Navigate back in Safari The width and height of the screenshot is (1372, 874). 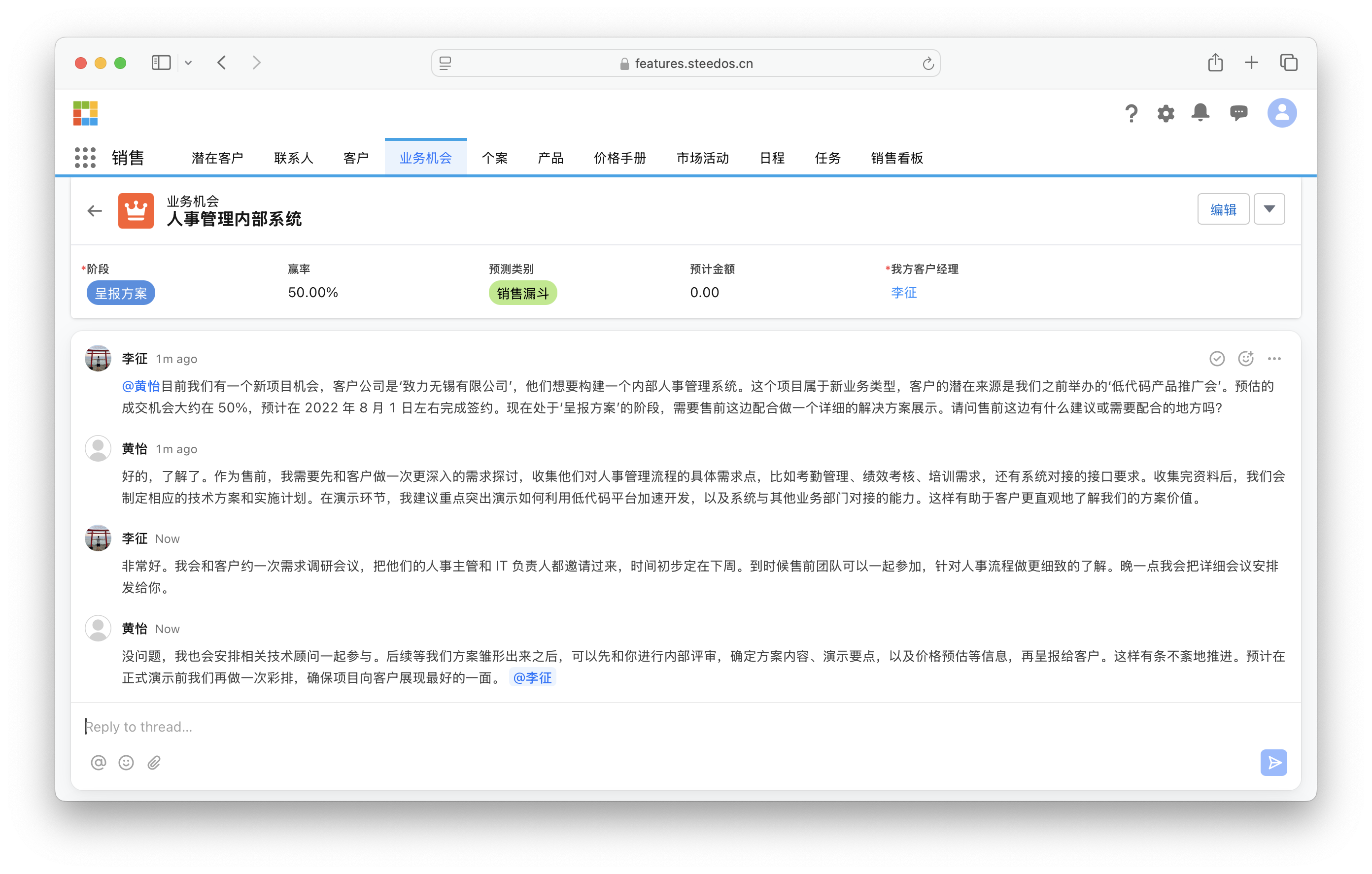(x=222, y=63)
